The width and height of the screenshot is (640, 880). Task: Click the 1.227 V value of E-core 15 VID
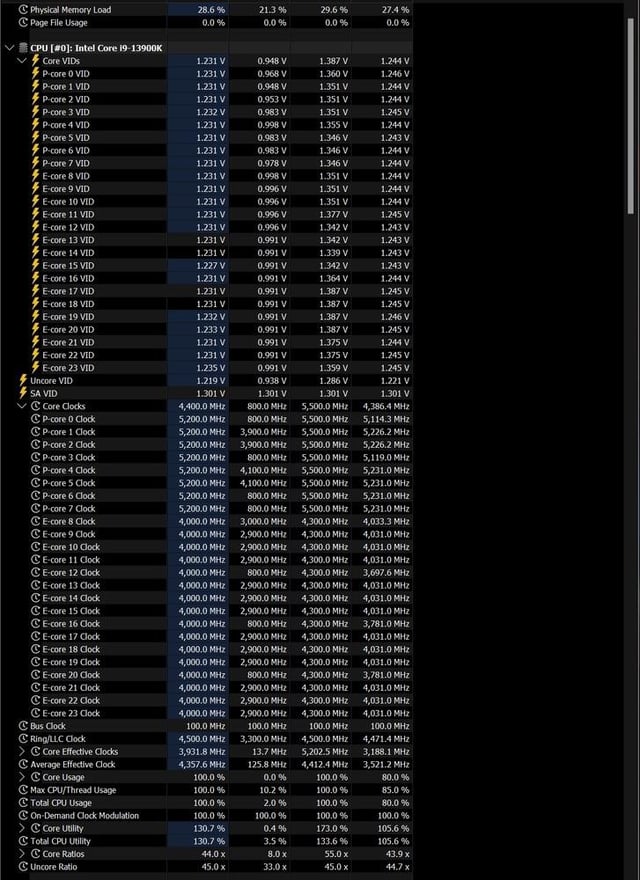click(x=211, y=265)
